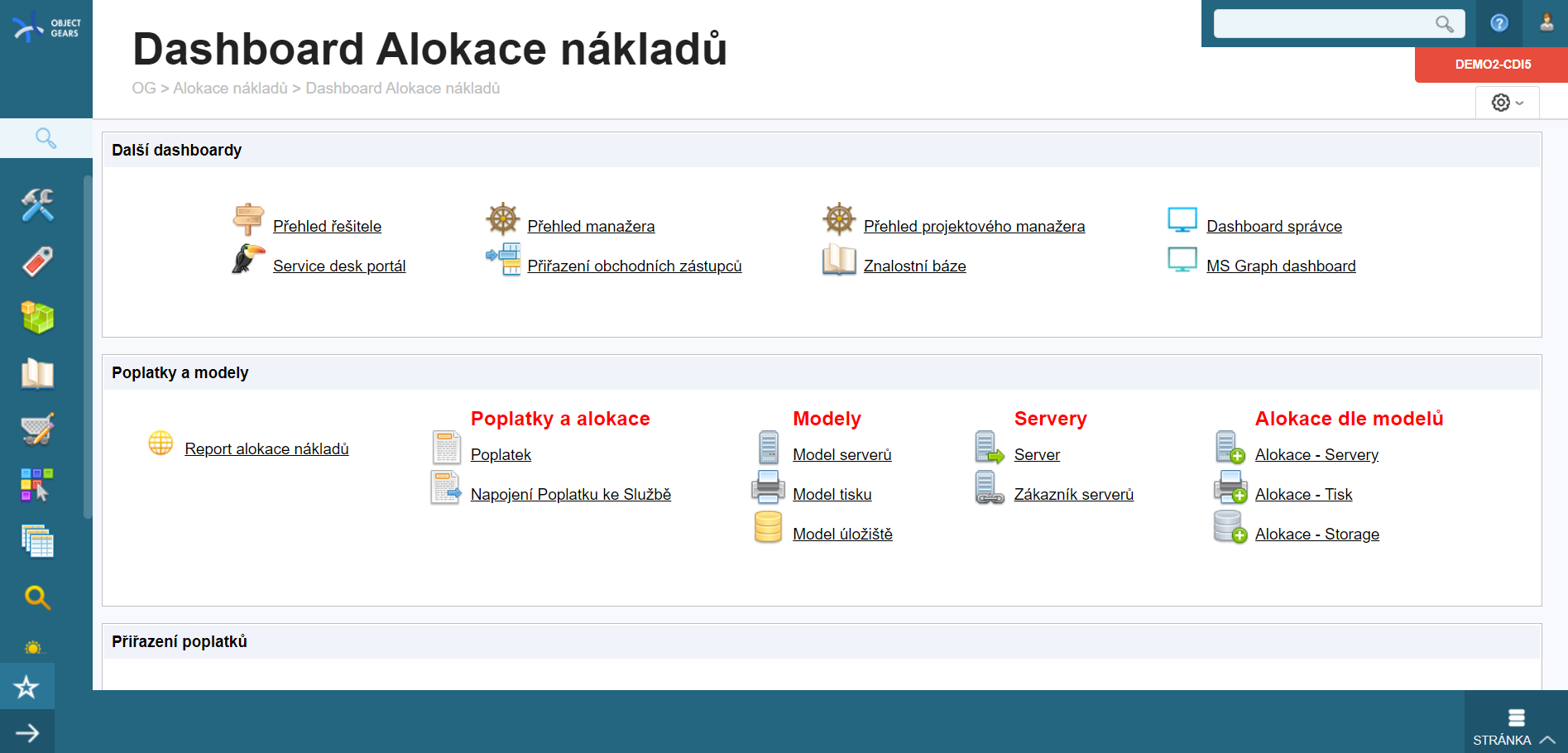The width and height of the screenshot is (1568, 753).
Task: Click the red tag icon in sidebar
Action: pyautogui.click(x=36, y=261)
